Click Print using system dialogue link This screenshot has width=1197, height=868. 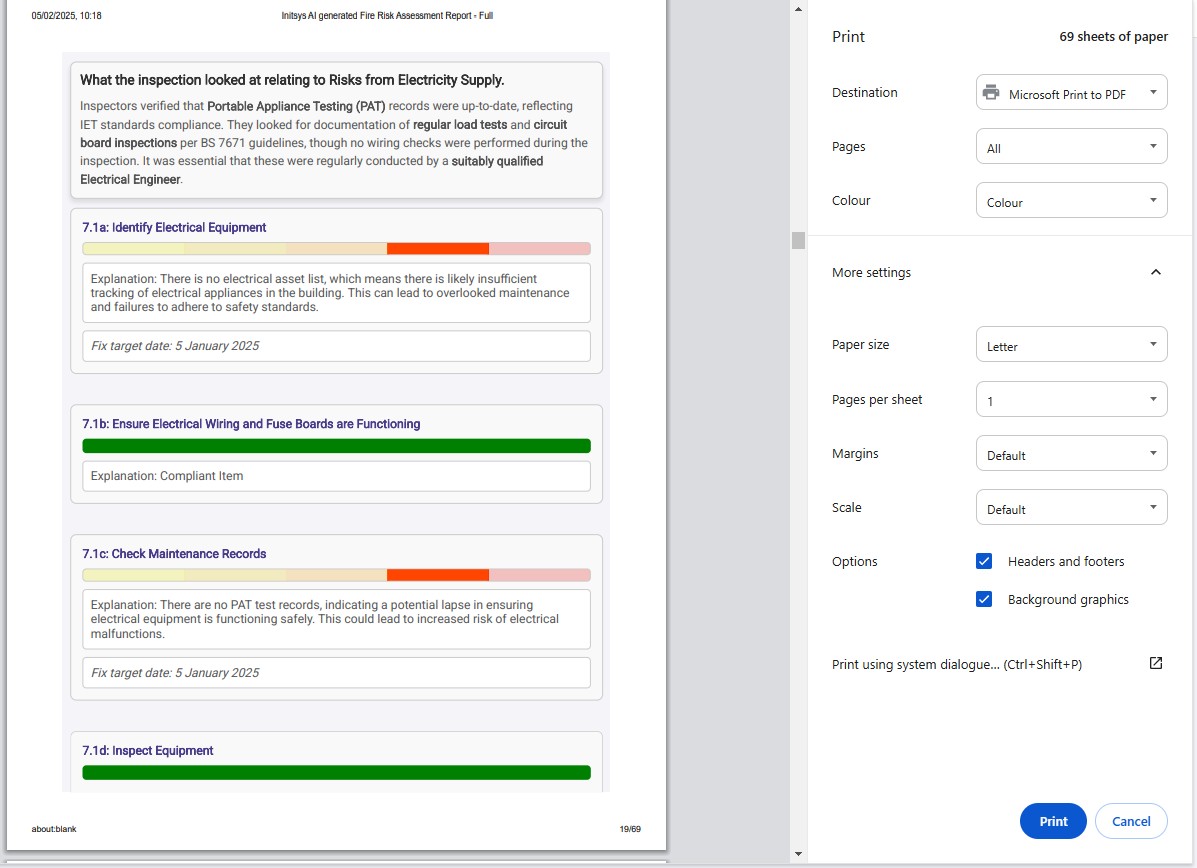click(x=957, y=664)
